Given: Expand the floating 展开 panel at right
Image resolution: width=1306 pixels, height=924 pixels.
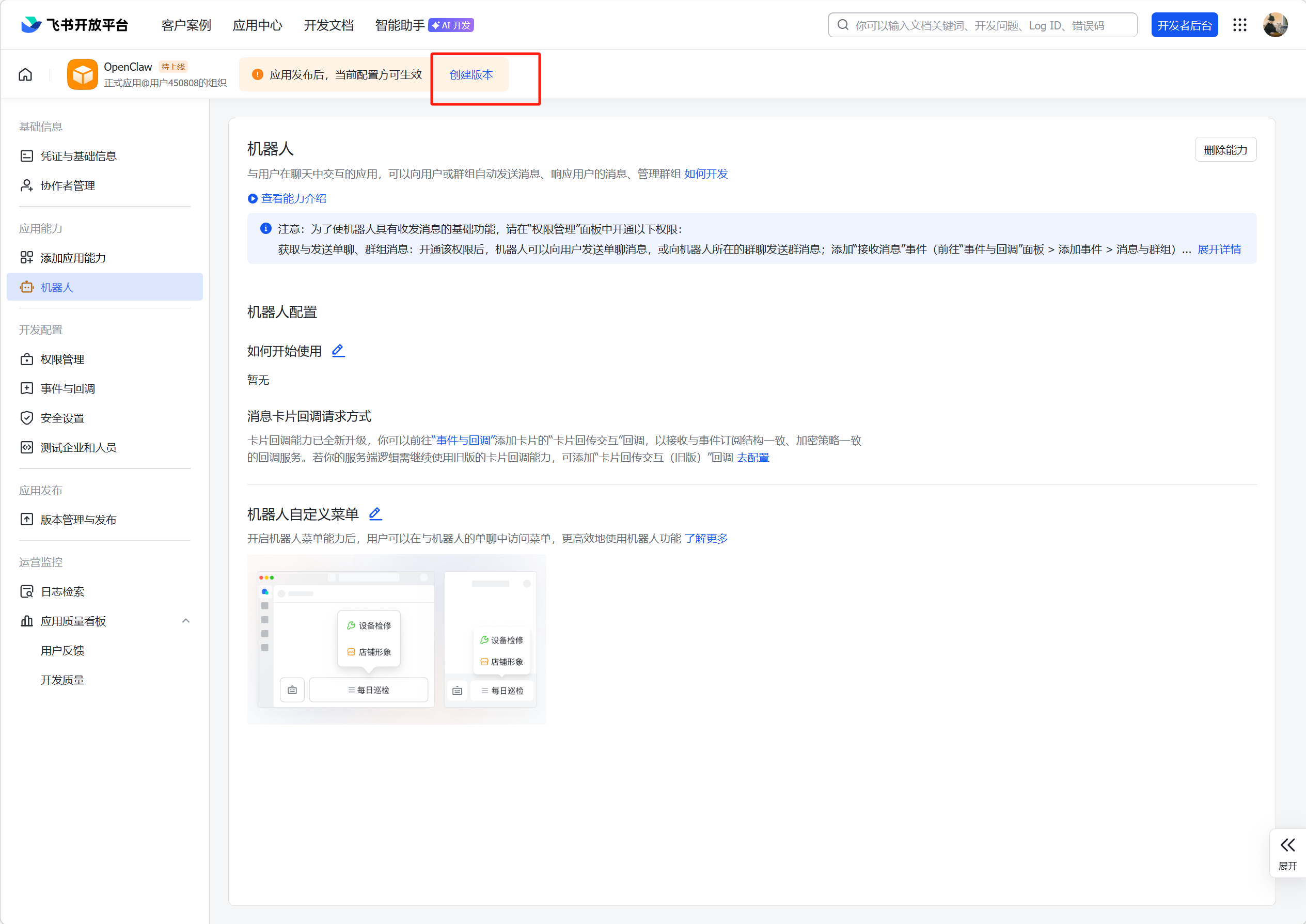Looking at the screenshot, I should [1287, 852].
